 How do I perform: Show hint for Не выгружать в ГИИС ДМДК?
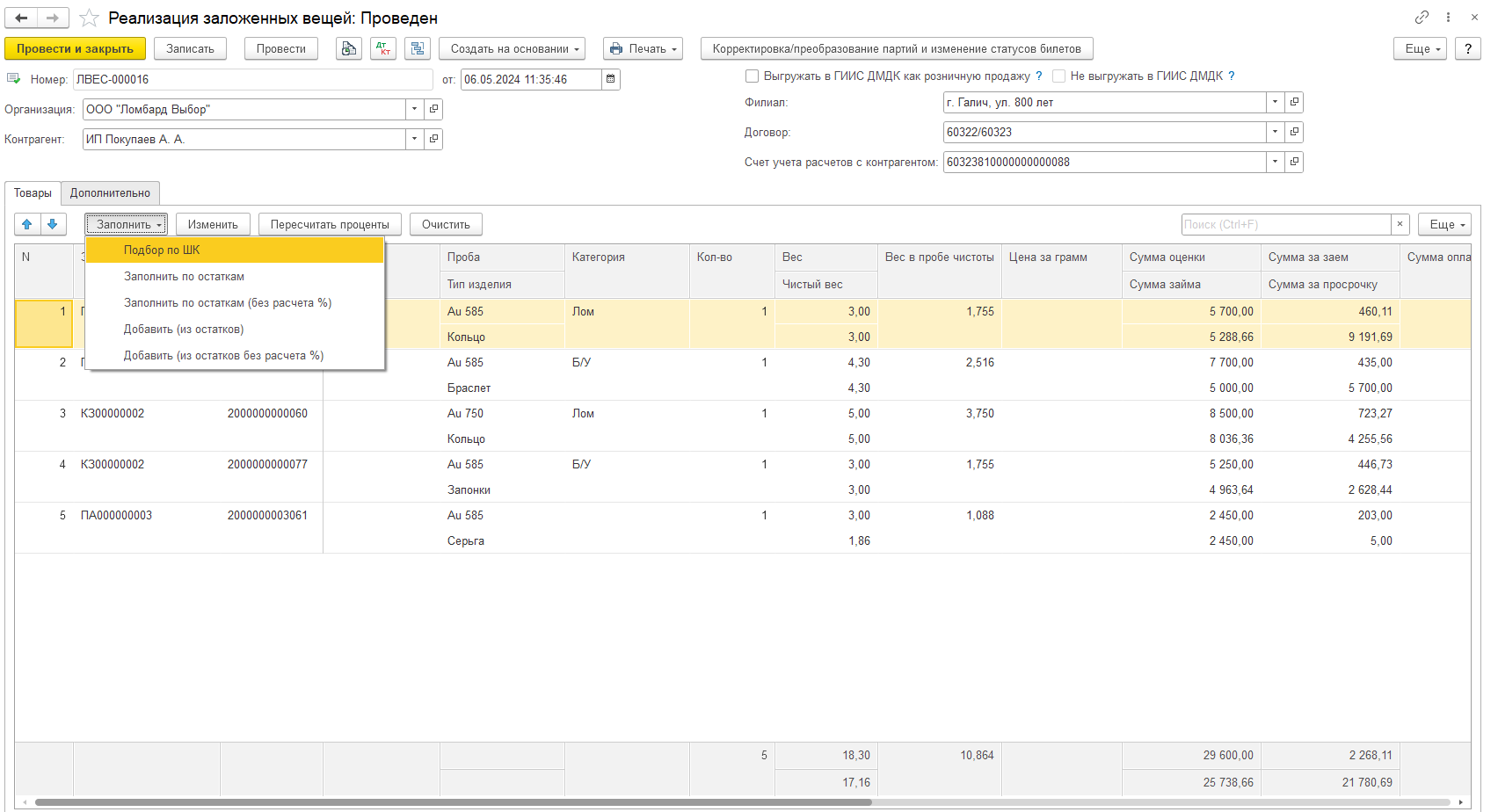coord(1232,76)
